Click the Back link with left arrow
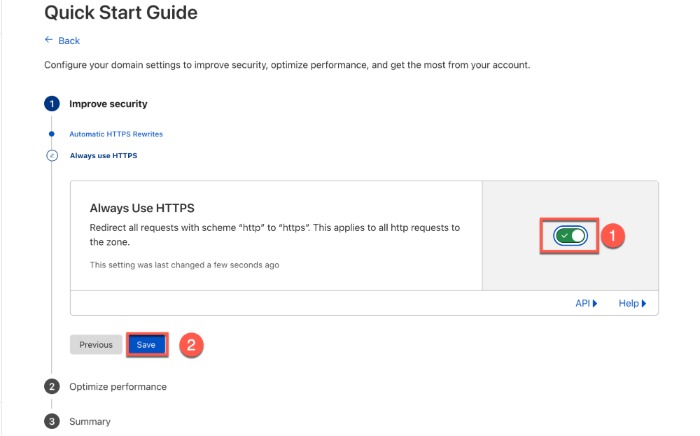The width and height of the screenshot is (700, 436). [x=62, y=41]
